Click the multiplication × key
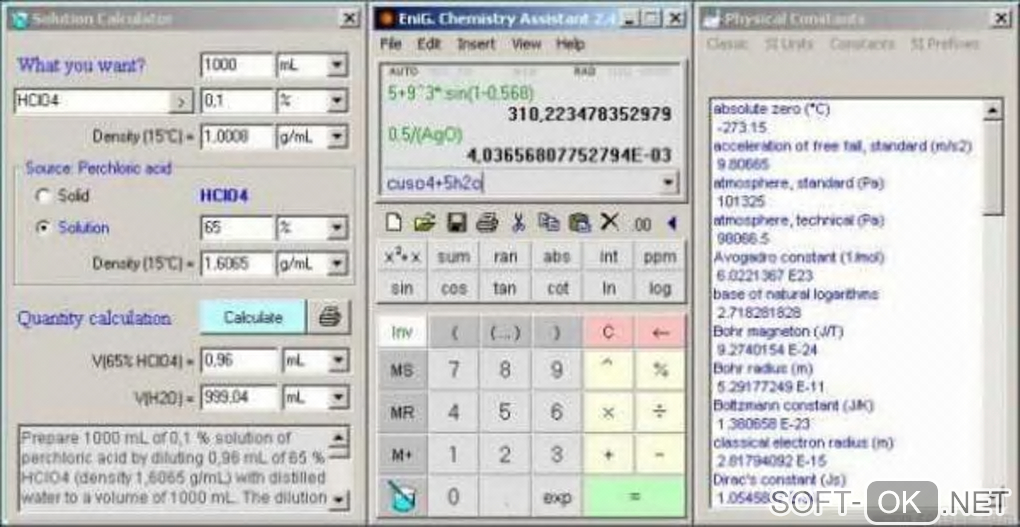 (608, 412)
